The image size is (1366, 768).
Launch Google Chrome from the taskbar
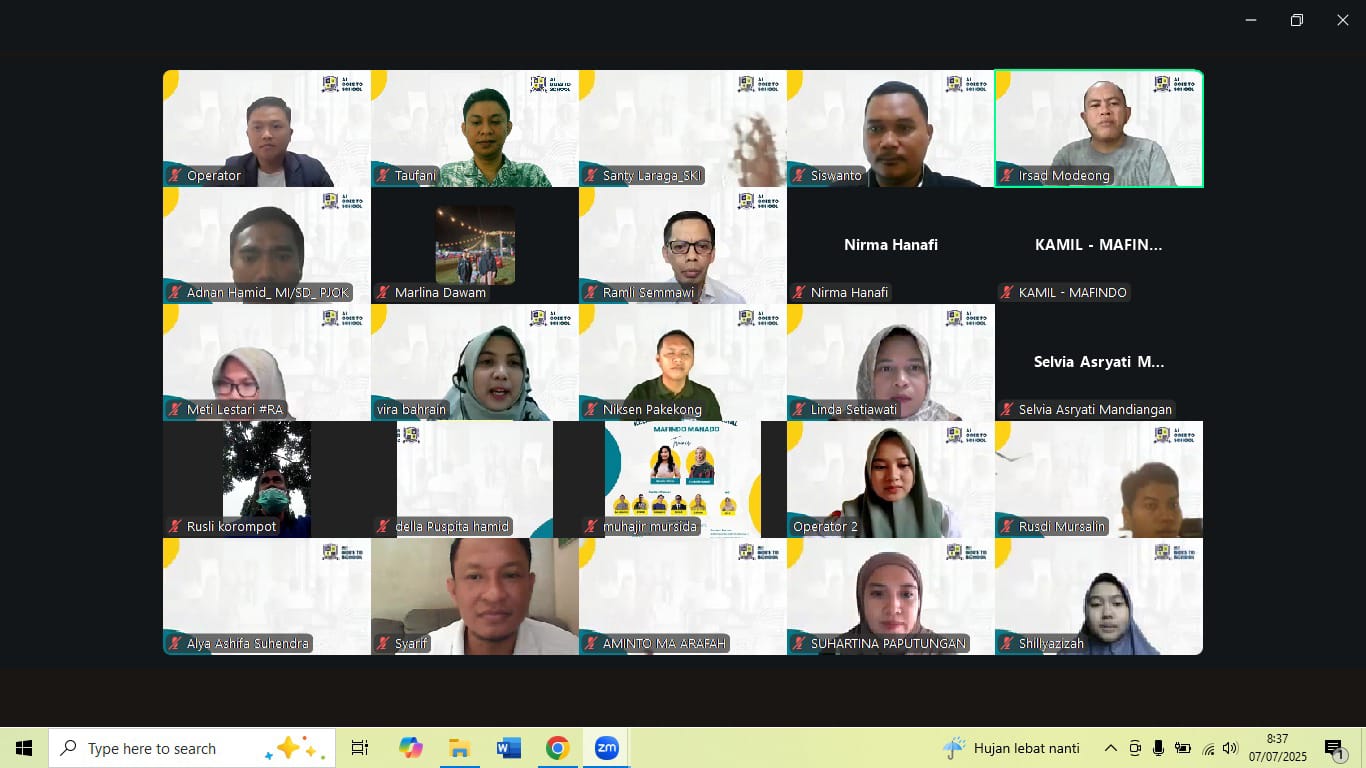click(558, 748)
